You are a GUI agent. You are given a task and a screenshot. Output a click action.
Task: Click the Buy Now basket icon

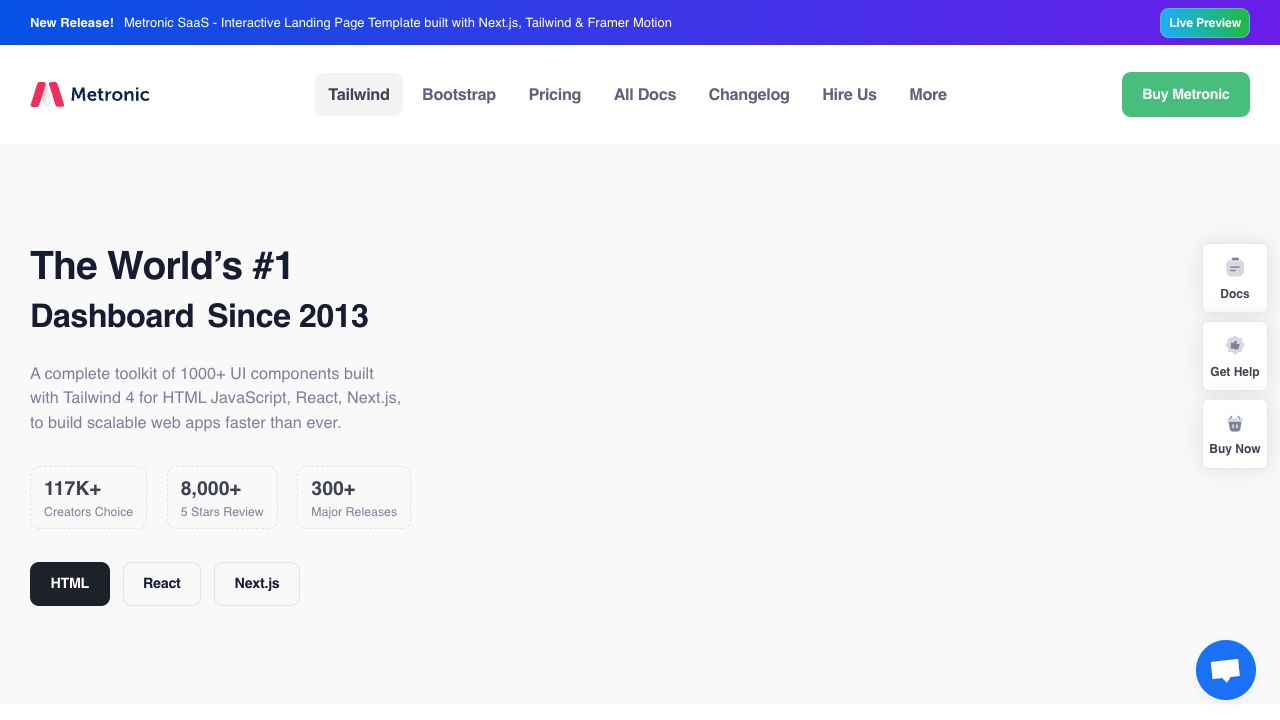(1235, 424)
